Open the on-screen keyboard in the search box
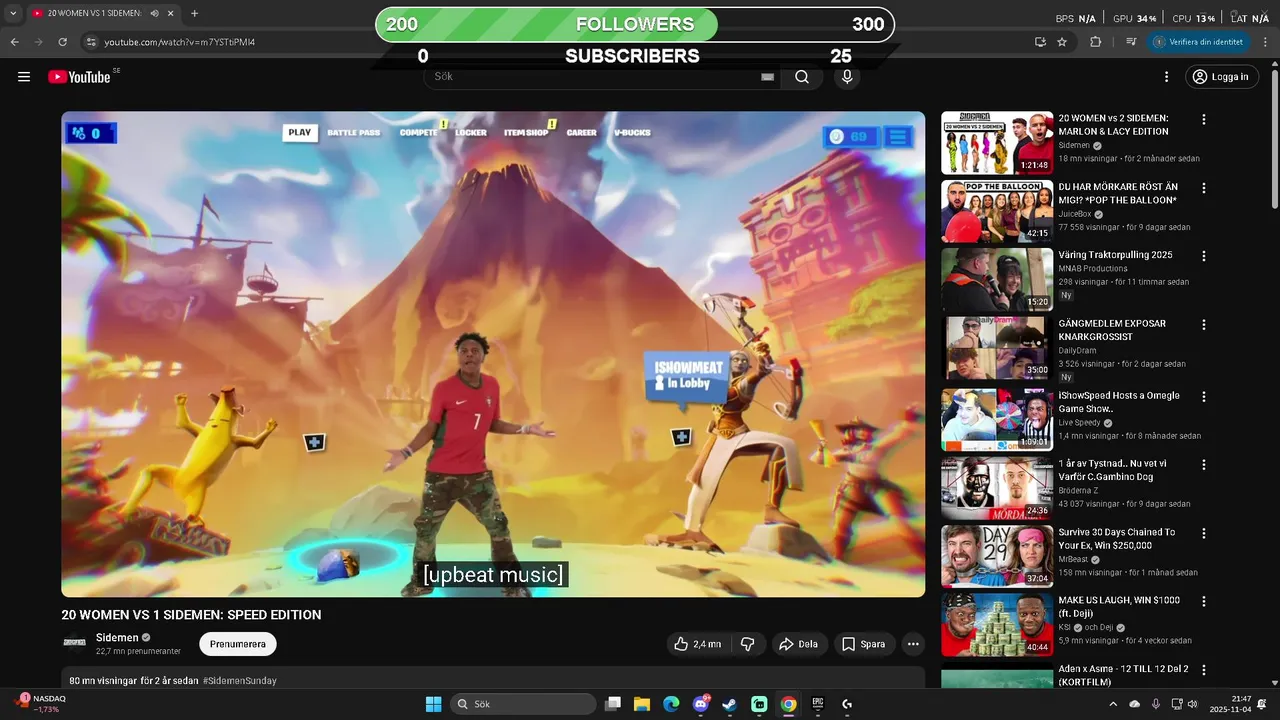 (x=768, y=77)
